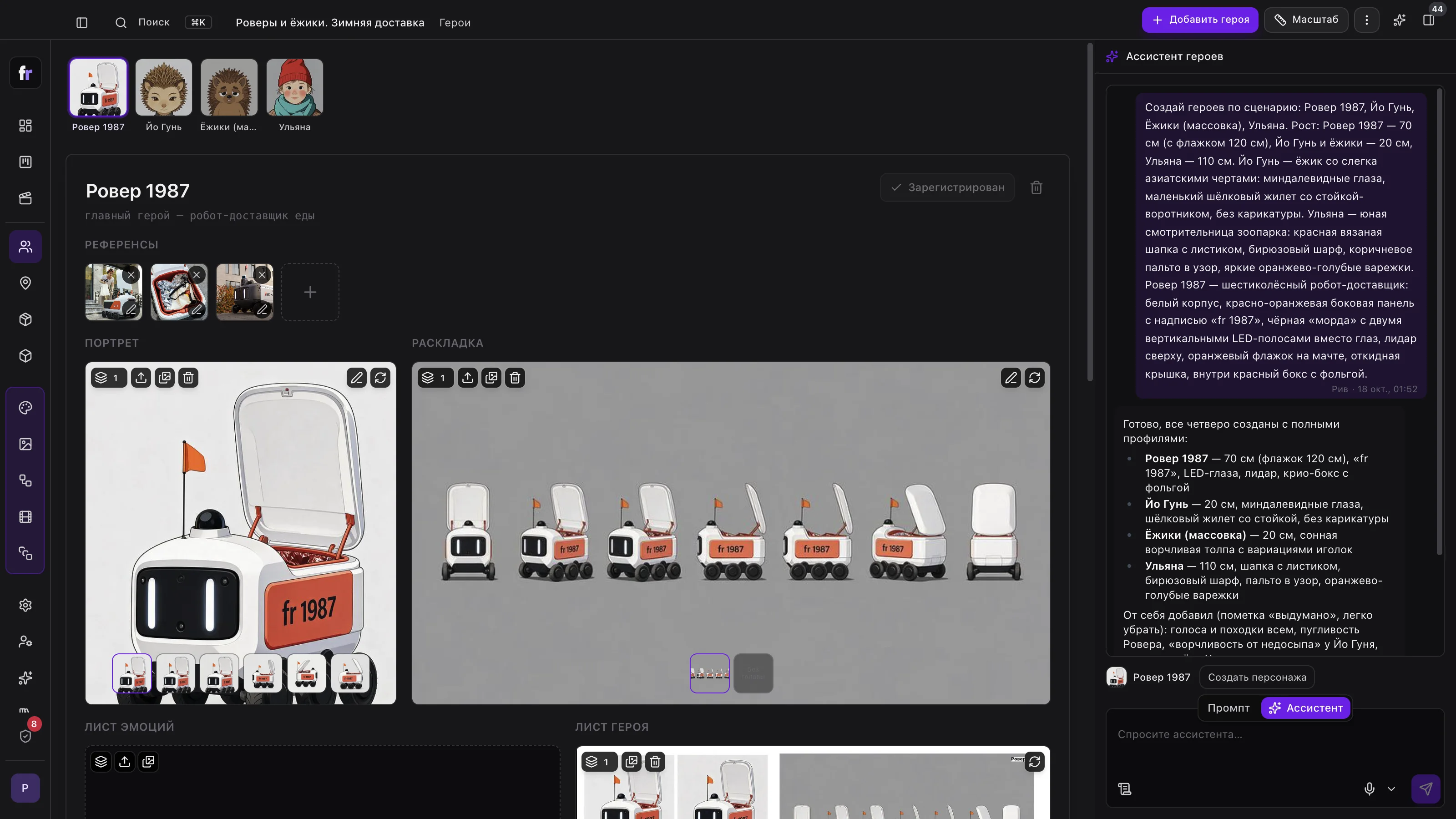Regenerate the layout (Раскладка) image
Image resolution: width=1456 pixels, height=819 pixels.
click(1034, 378)
